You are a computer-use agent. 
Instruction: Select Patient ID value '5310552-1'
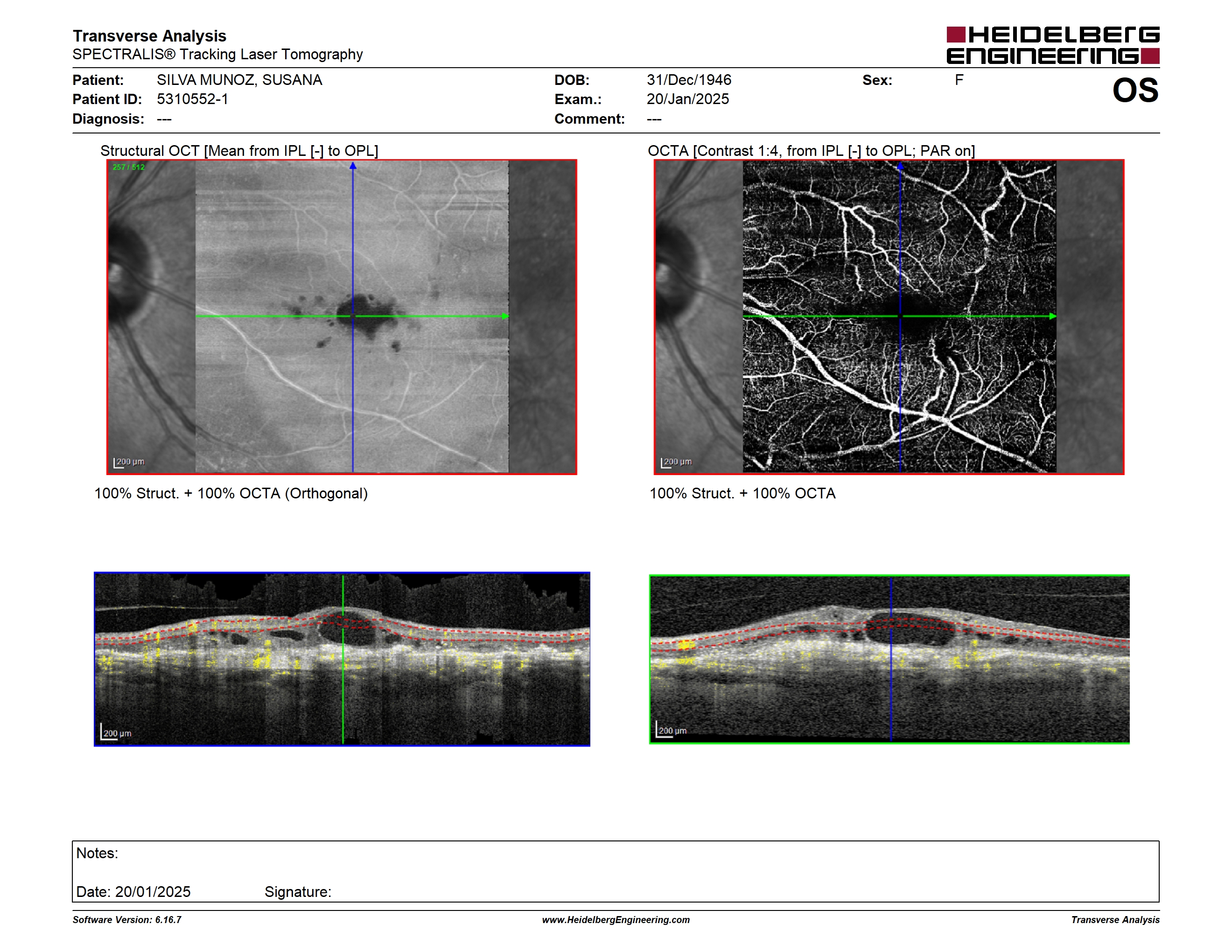pyautogui.click(x=192, y=99)
